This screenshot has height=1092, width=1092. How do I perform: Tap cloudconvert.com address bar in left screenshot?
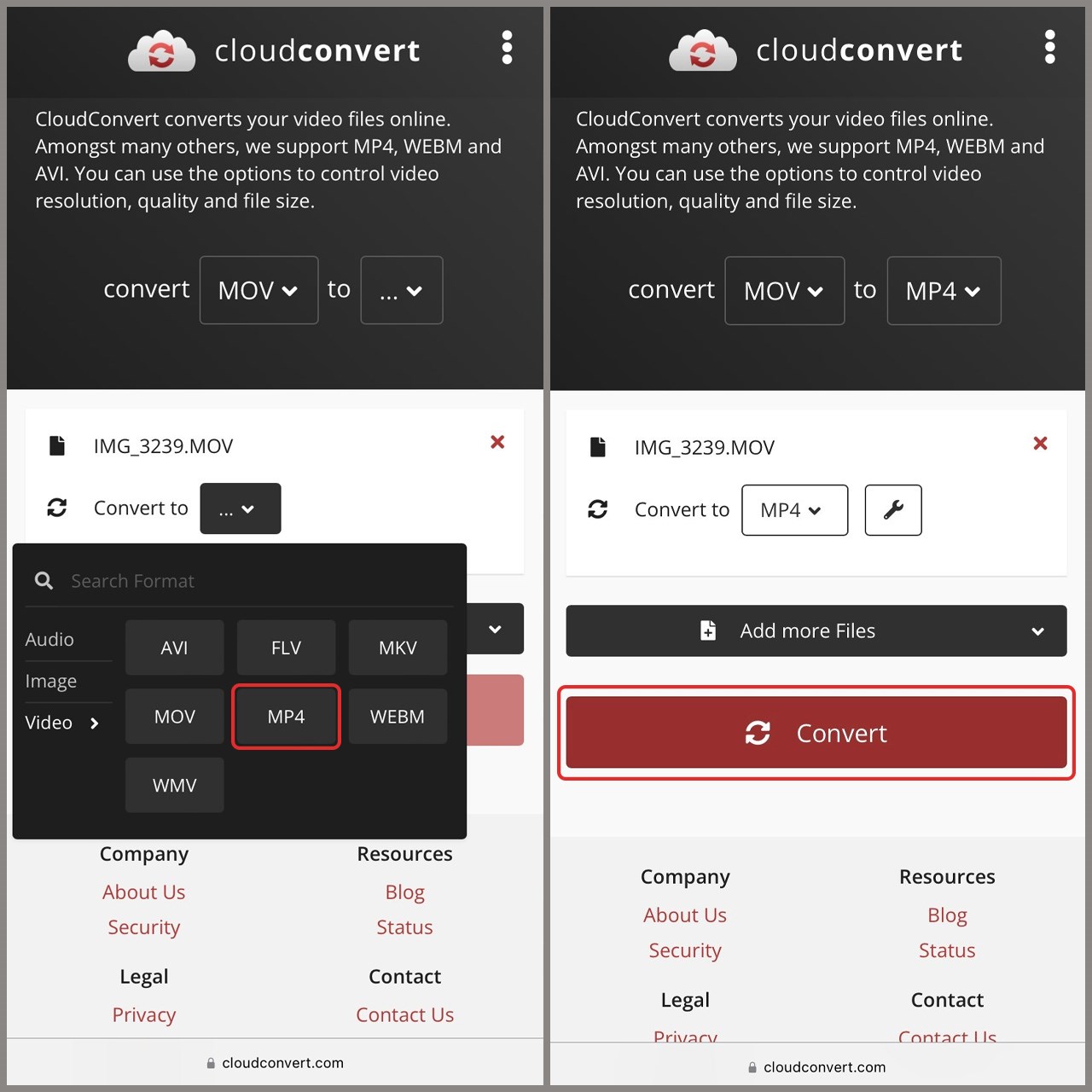(275, 1063)
